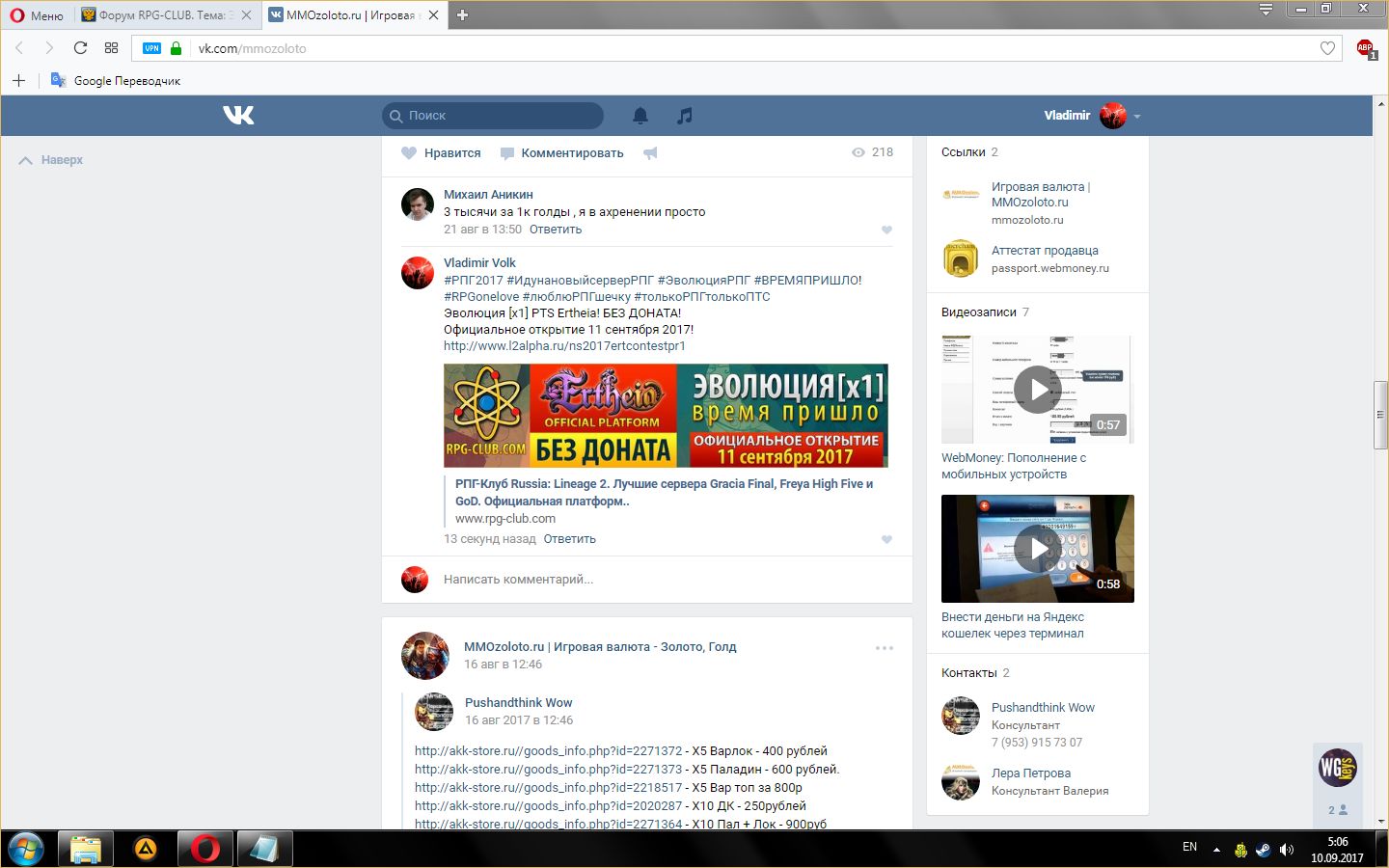This screenshot has height=868, width=1389.
Task: Open the tab list menu icon
Action: (x=1266, y=10)
